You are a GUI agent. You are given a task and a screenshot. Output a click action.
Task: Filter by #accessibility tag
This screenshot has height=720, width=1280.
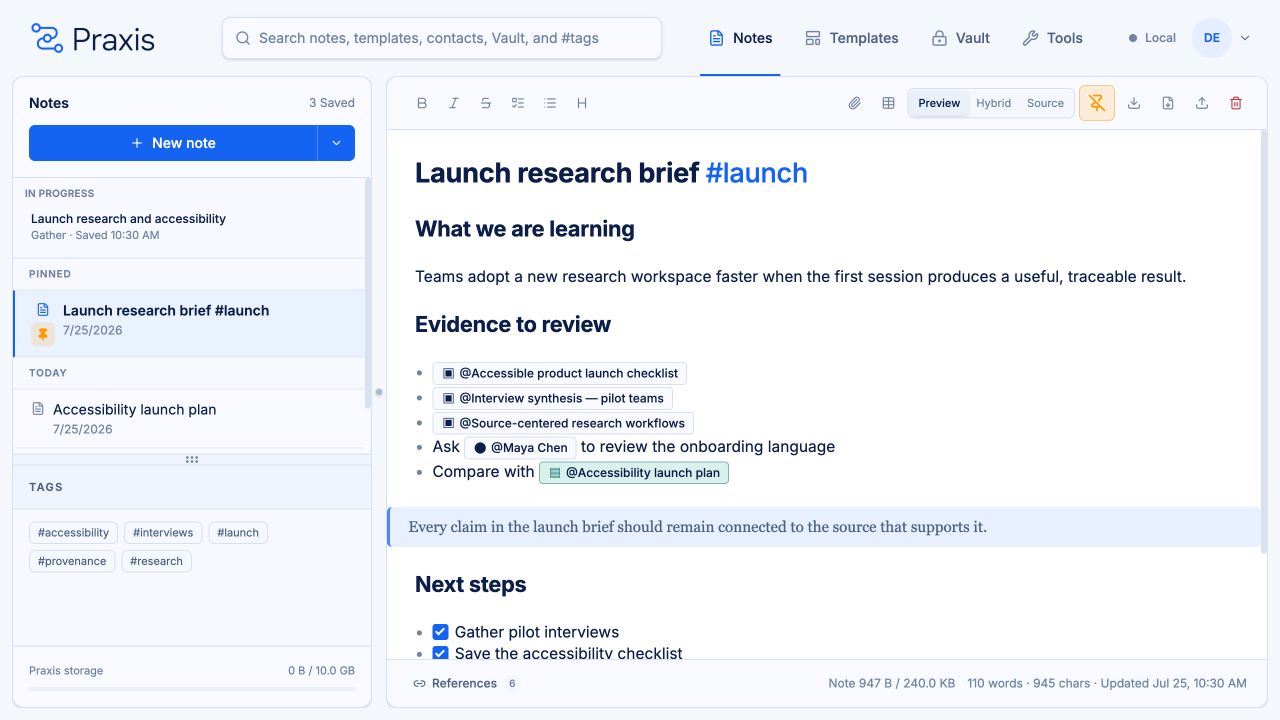[74, 533]
